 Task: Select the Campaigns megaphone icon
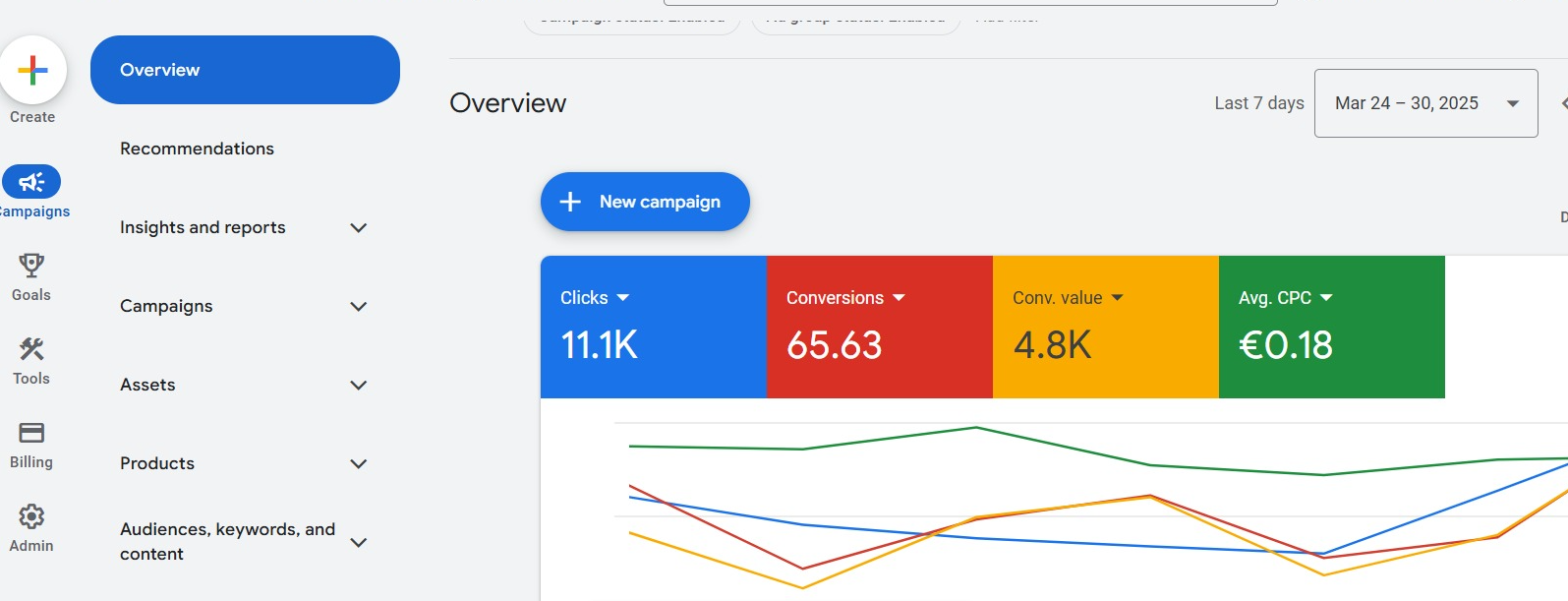point(31,182)
